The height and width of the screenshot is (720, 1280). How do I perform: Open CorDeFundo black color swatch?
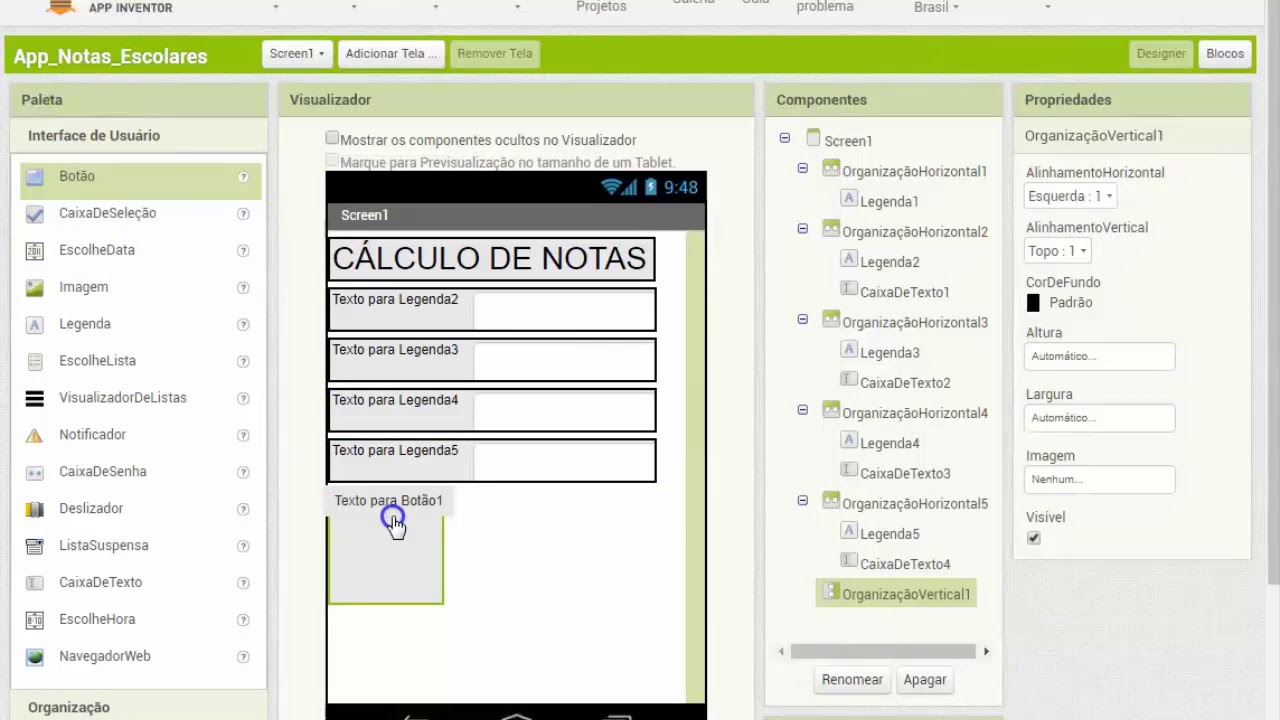(1033, 303)
